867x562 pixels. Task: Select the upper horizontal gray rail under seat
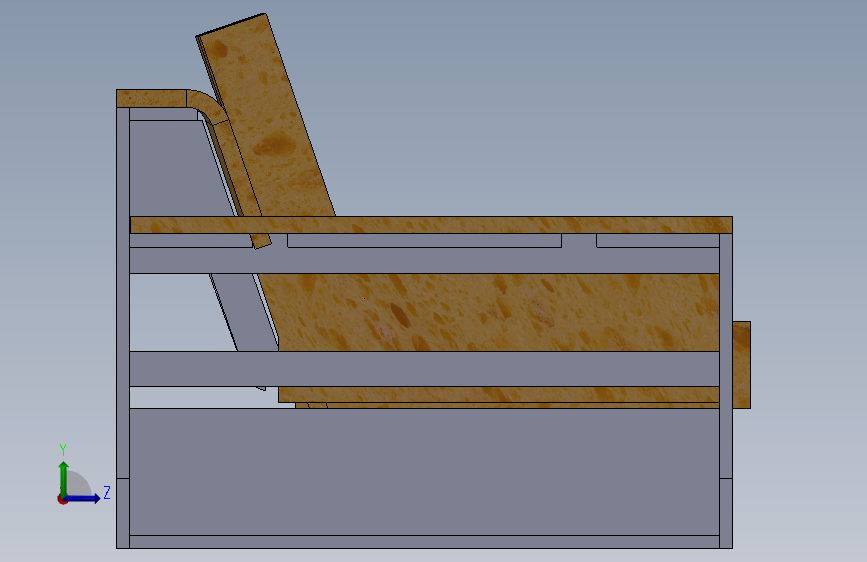(x=424, y=260)
